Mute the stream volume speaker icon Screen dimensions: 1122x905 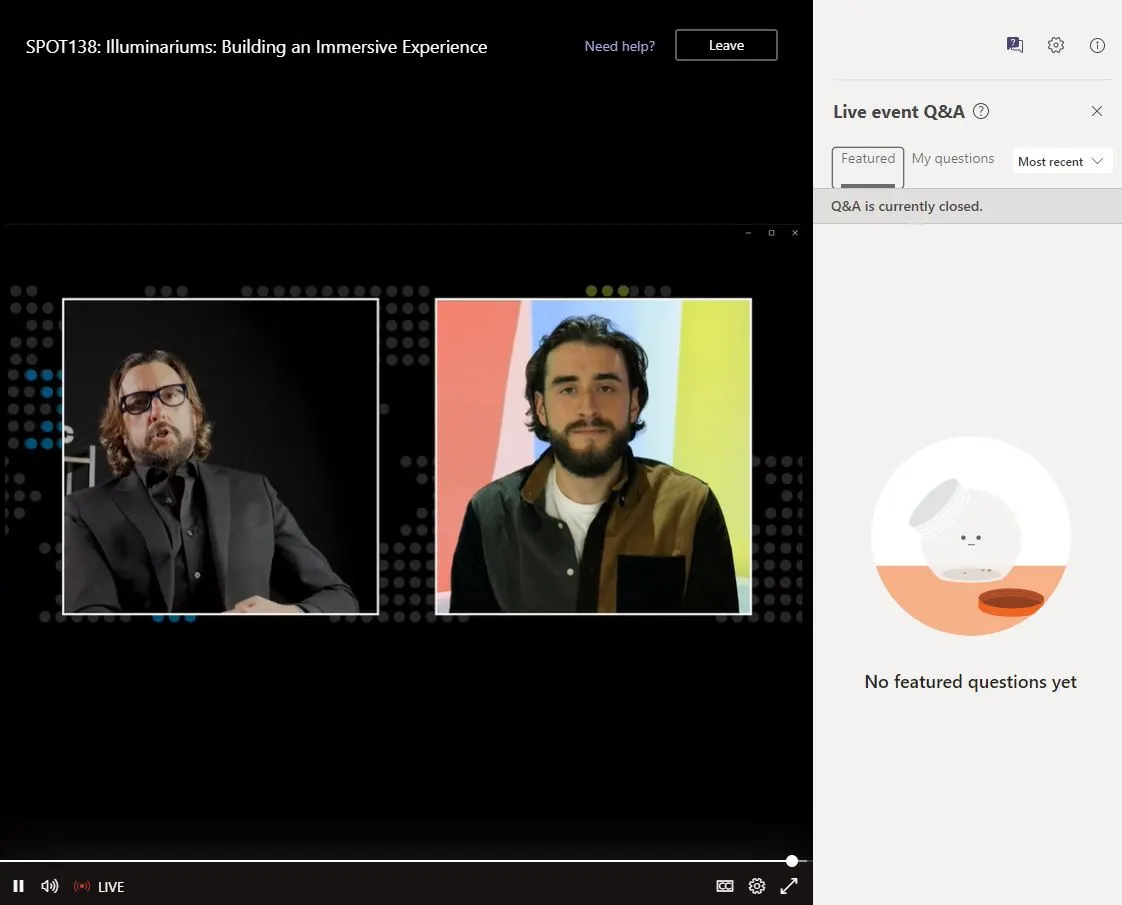click(x=49, y=886)
